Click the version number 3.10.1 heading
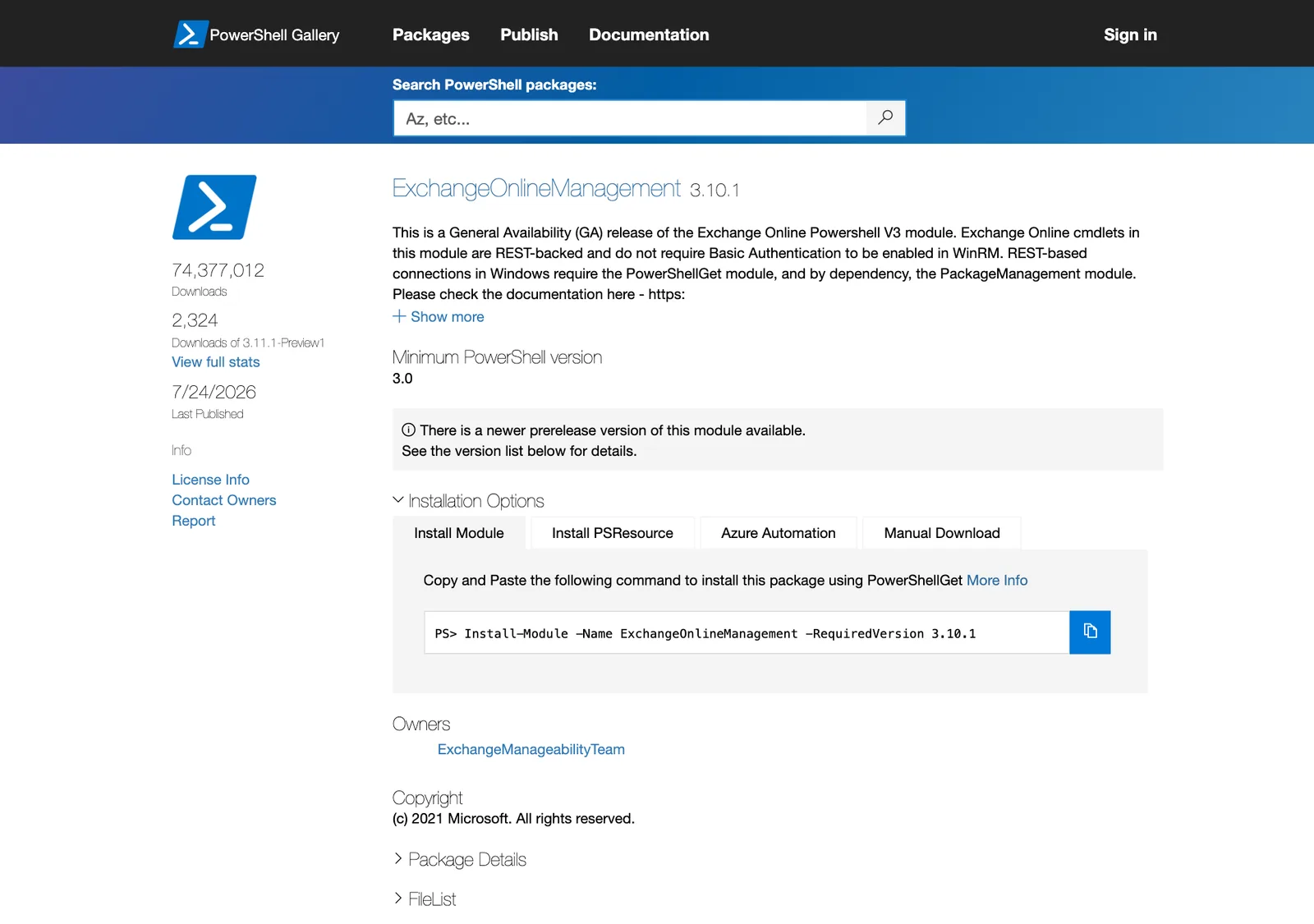The height and width of the screenshot is (924, 1314). [x=714, y=190]
